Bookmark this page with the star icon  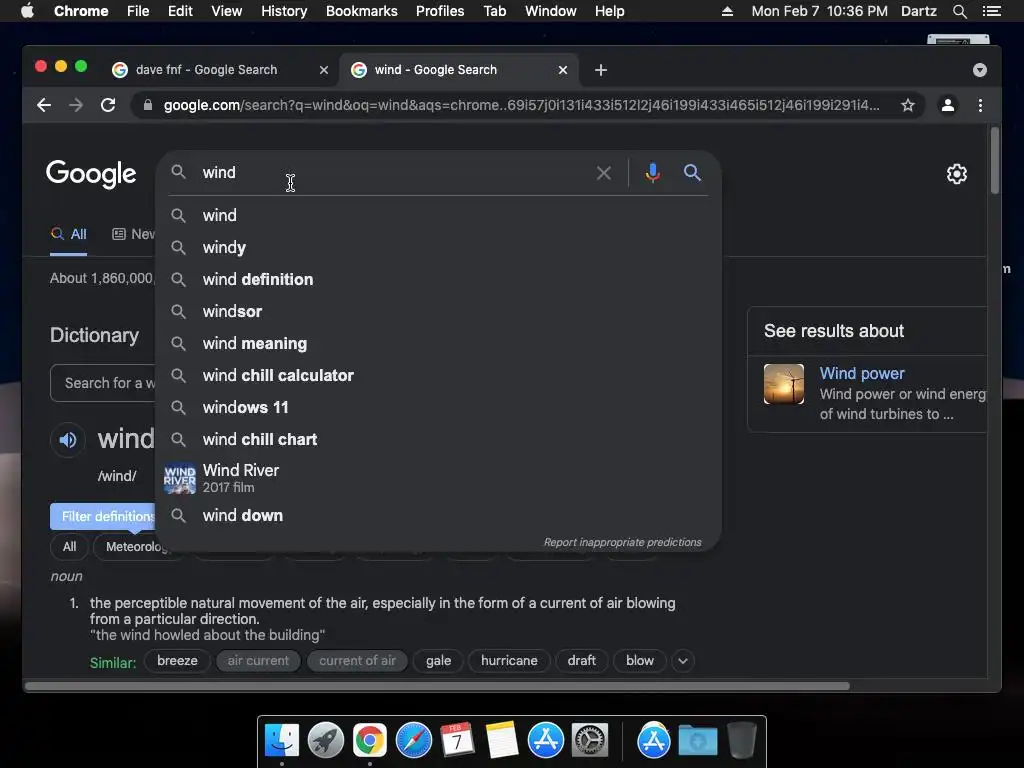(908, 105)
